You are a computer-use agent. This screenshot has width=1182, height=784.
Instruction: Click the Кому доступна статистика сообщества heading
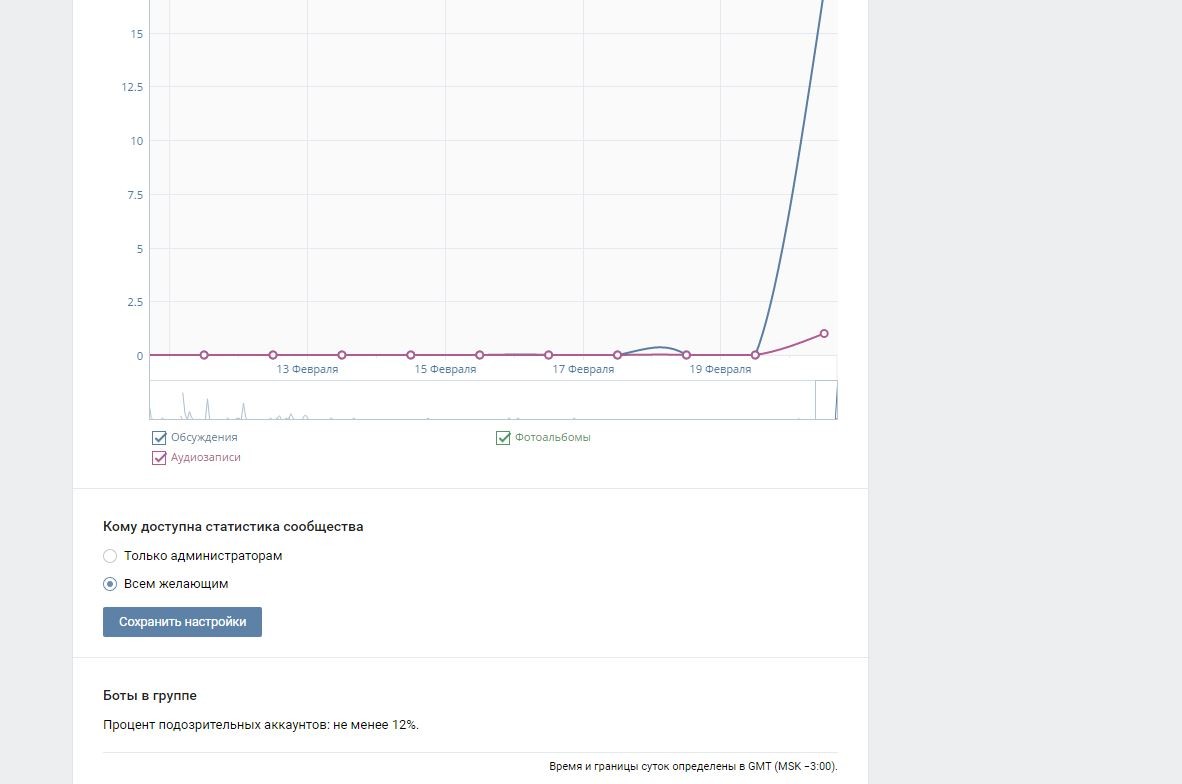tap(233, 527)
